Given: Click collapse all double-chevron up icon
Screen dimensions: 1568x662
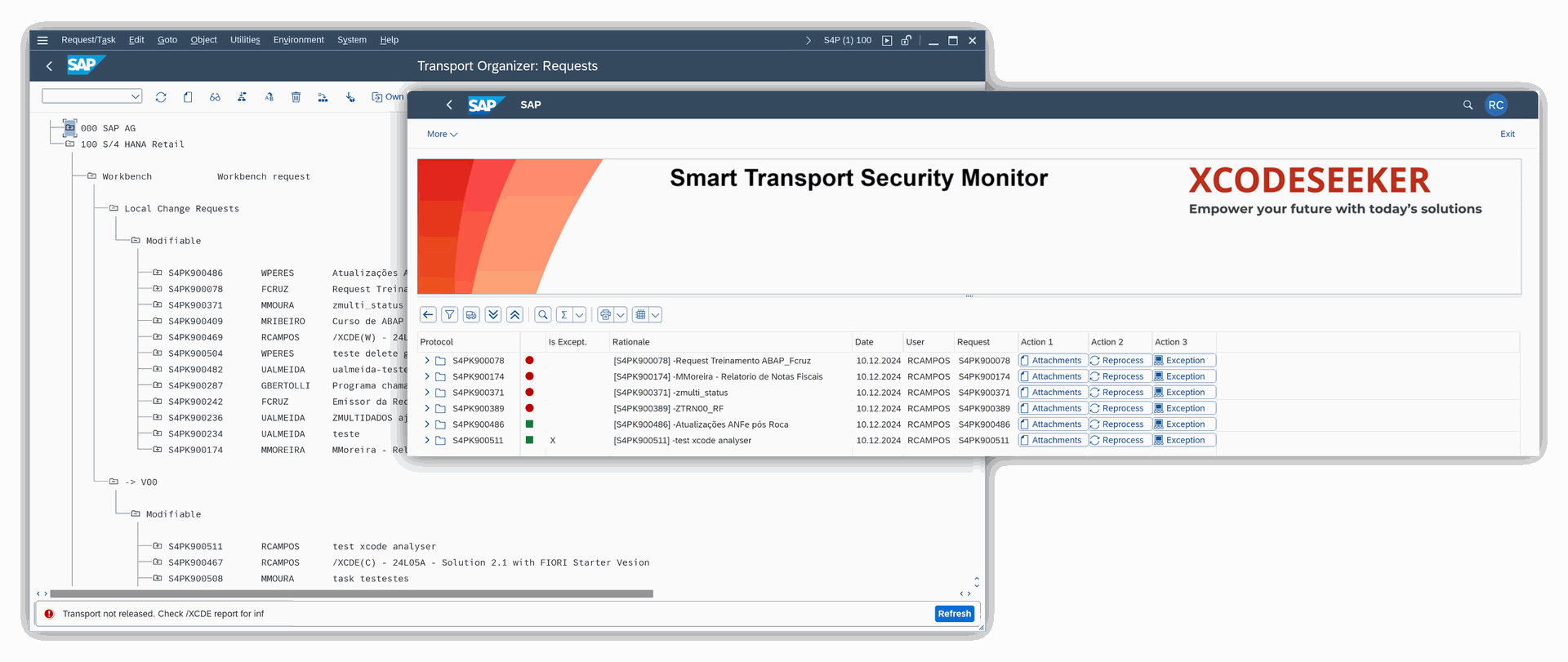Looking at the screenshot, I should 514,315.
